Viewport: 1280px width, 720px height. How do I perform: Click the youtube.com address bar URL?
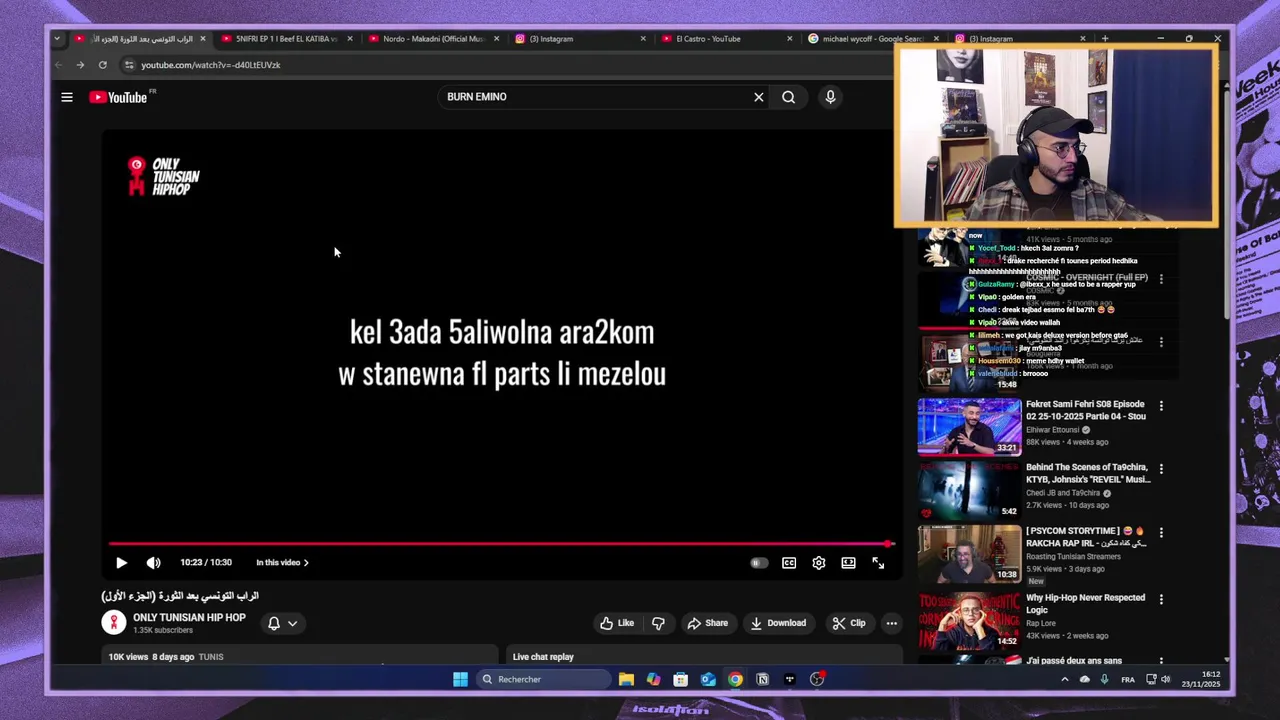click(211, 65)
